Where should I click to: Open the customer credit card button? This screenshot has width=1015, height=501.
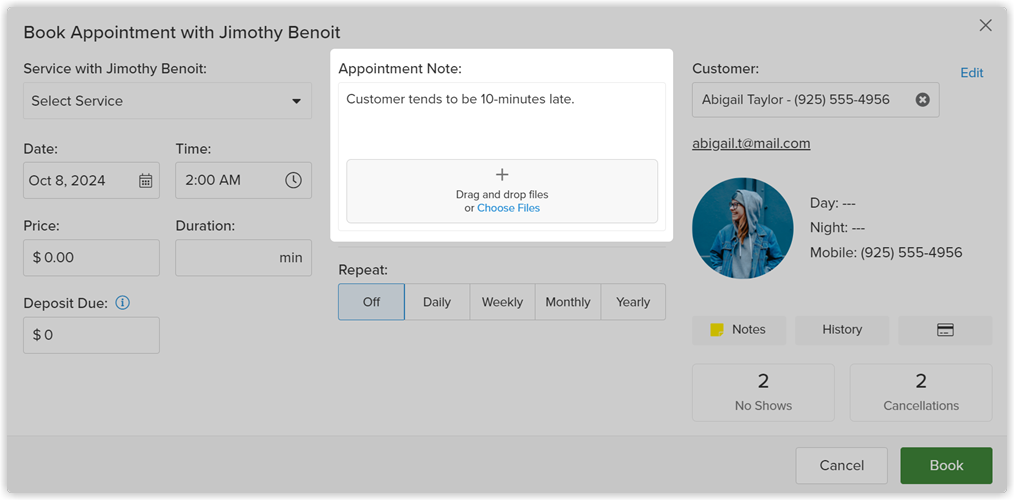(945, 330)
